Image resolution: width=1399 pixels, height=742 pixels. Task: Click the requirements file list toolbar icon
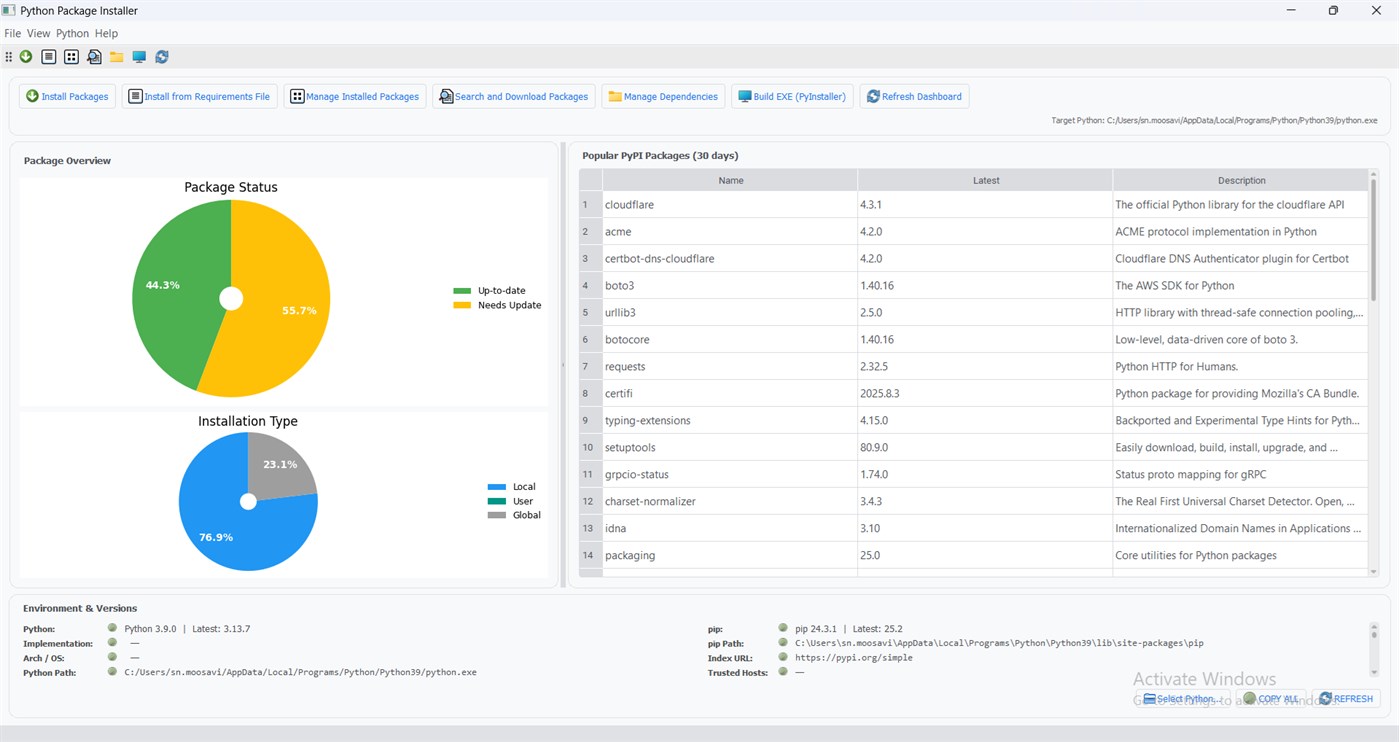(48, 57)
